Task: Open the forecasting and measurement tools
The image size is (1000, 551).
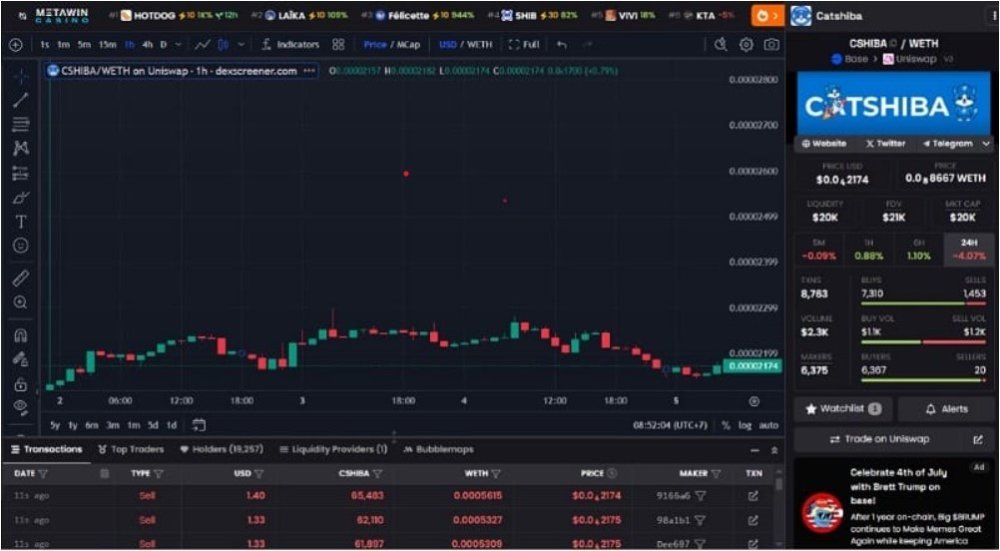Action: (21, 173)
